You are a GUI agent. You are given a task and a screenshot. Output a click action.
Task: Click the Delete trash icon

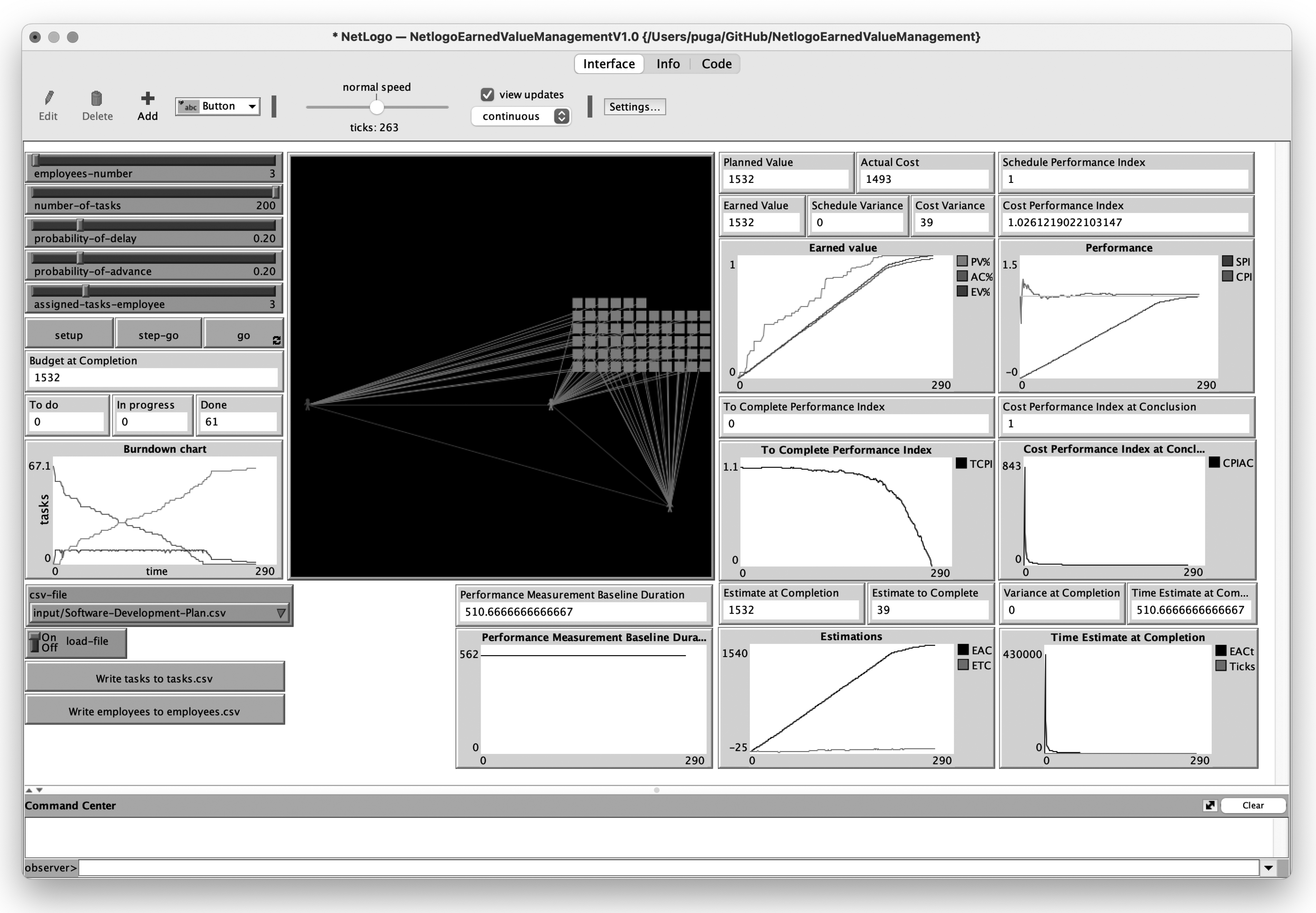[97, 98]
